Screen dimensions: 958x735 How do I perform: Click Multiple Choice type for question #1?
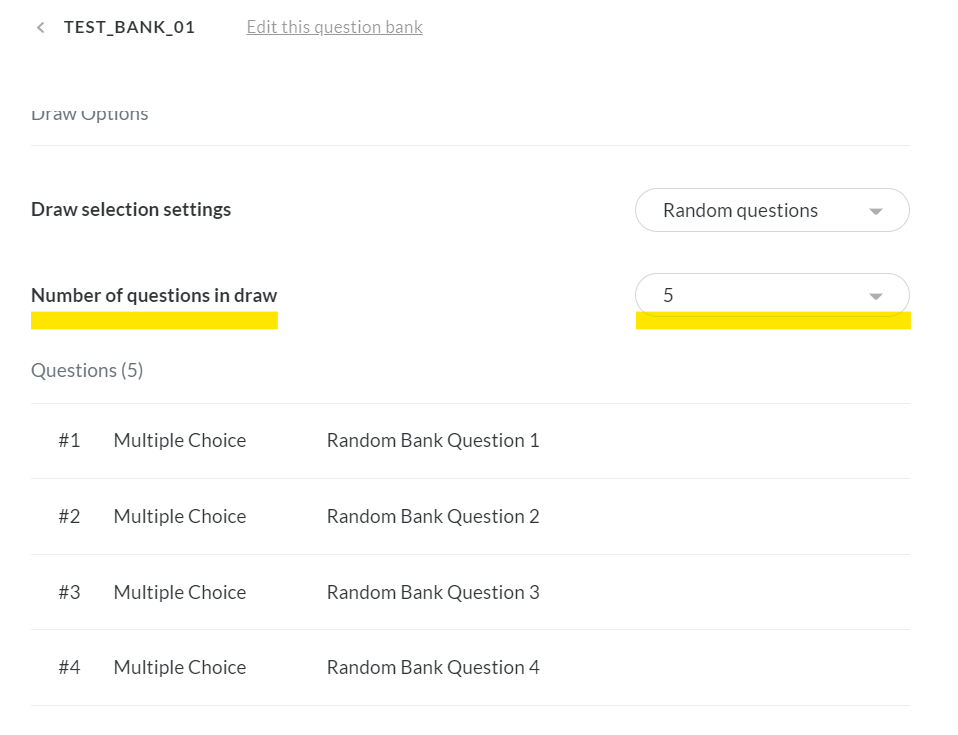(180, 441)
